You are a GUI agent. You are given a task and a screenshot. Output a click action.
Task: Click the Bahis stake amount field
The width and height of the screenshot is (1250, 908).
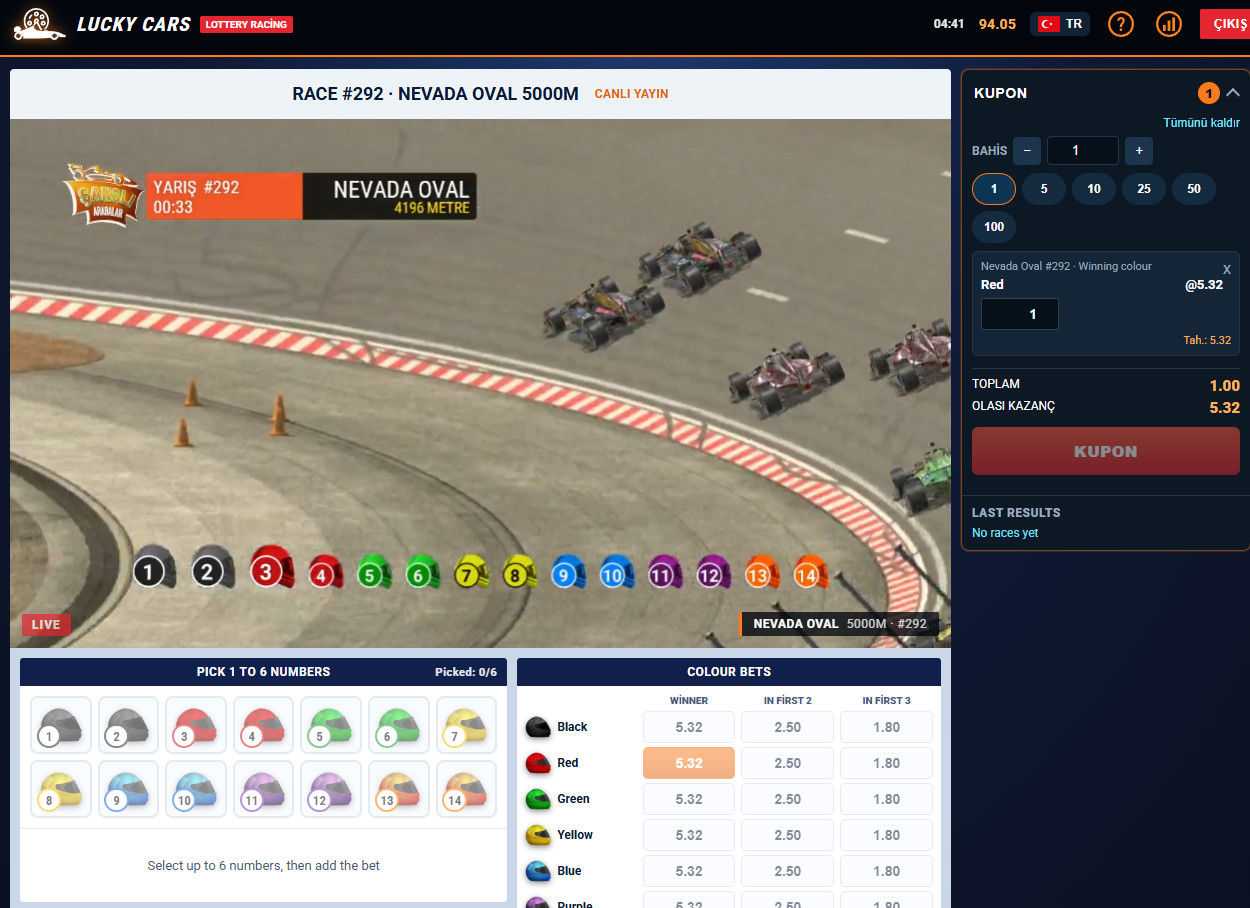pyautogui.click(x=1083, y=151)
